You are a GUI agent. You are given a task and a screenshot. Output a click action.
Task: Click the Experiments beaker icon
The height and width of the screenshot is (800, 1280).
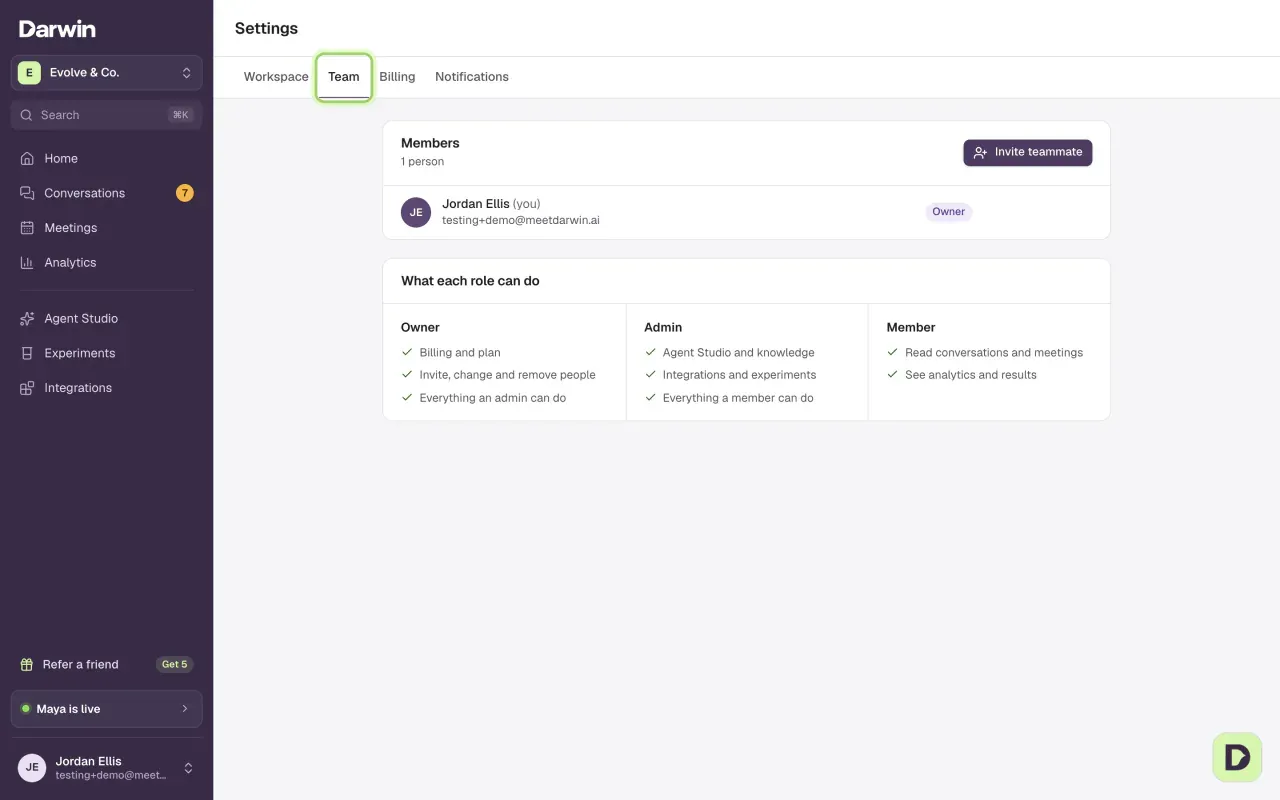[27, 353]
